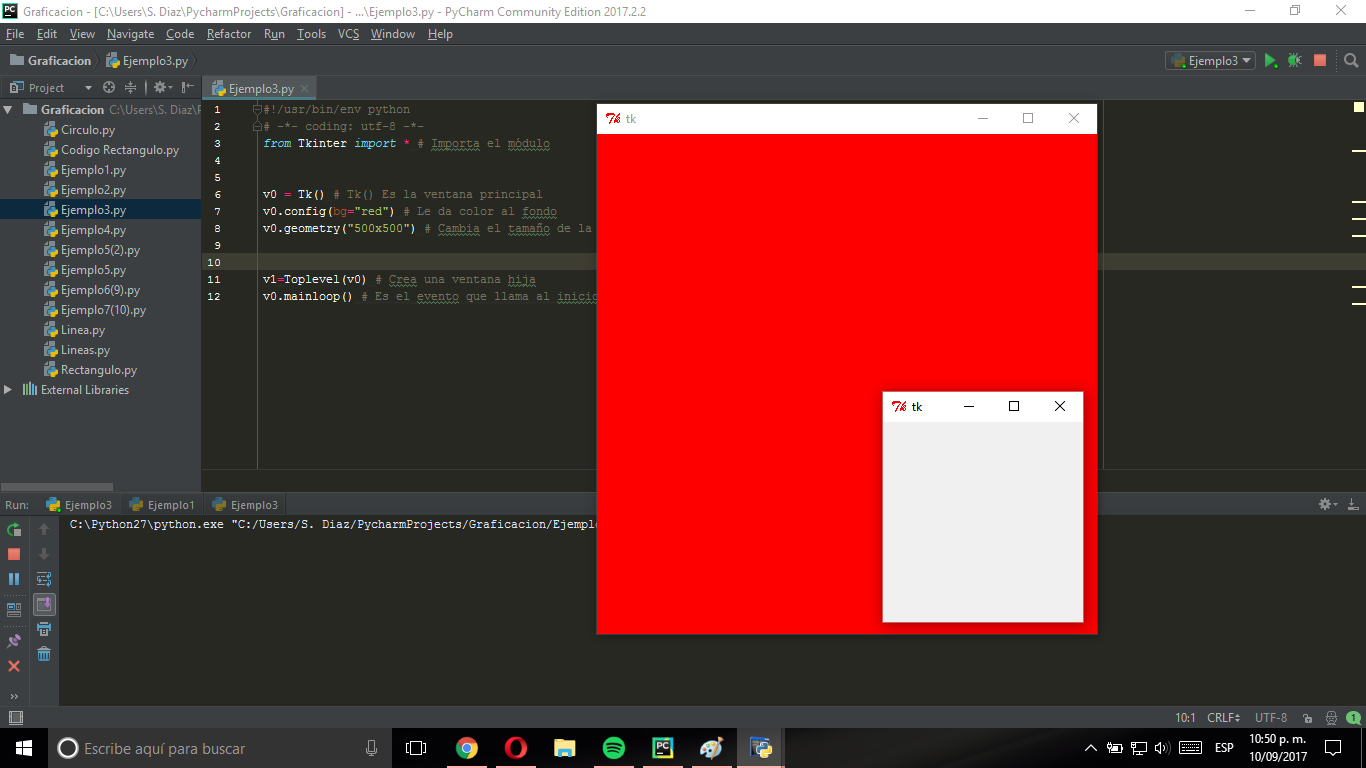
Task: Pause console output with the pause icon
Action: [13, 578]
